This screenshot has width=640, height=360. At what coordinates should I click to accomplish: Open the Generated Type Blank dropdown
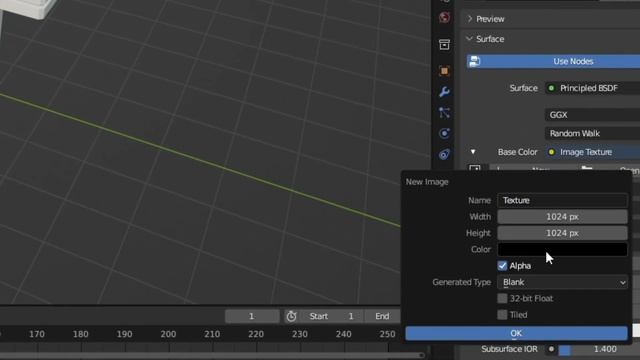tap(562, 282)
